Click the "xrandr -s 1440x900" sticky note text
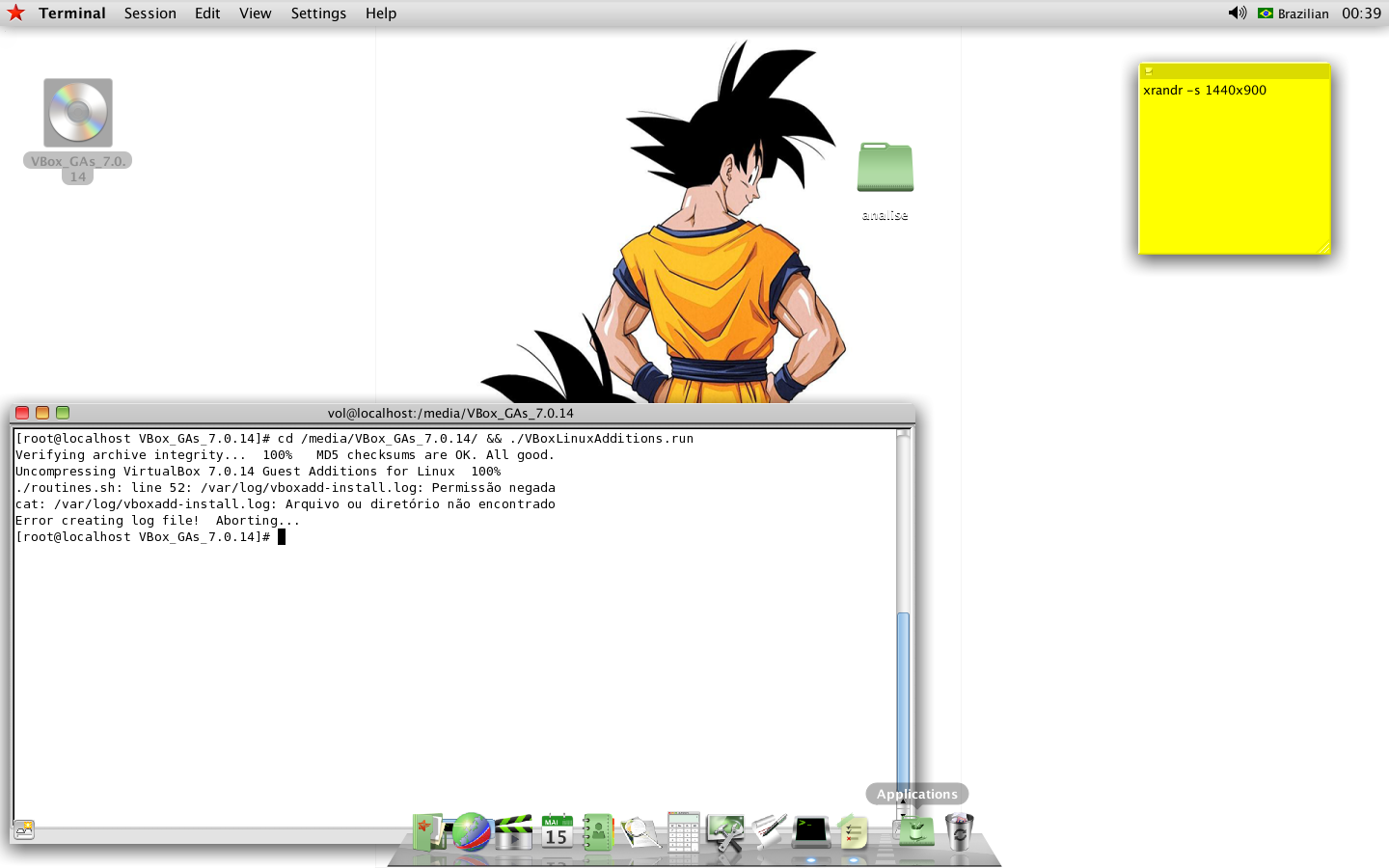Image resolution: width=1389 pixels, height=868 pixels. point(1205,90)
